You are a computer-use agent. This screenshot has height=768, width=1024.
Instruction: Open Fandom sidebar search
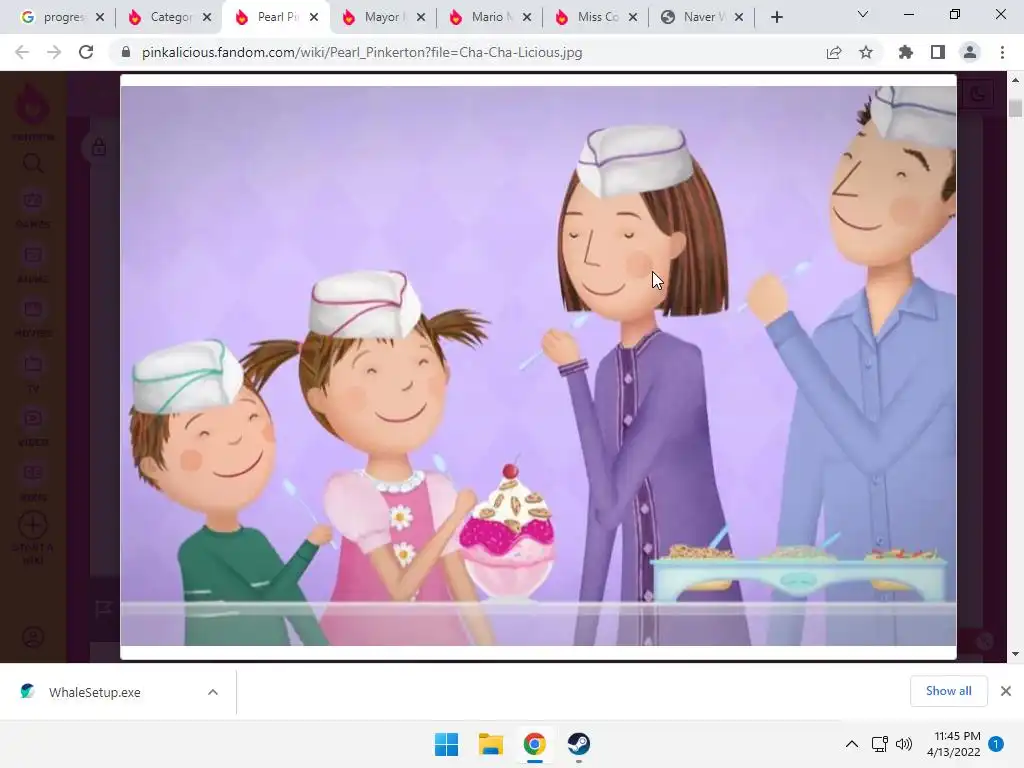[33, 163]
